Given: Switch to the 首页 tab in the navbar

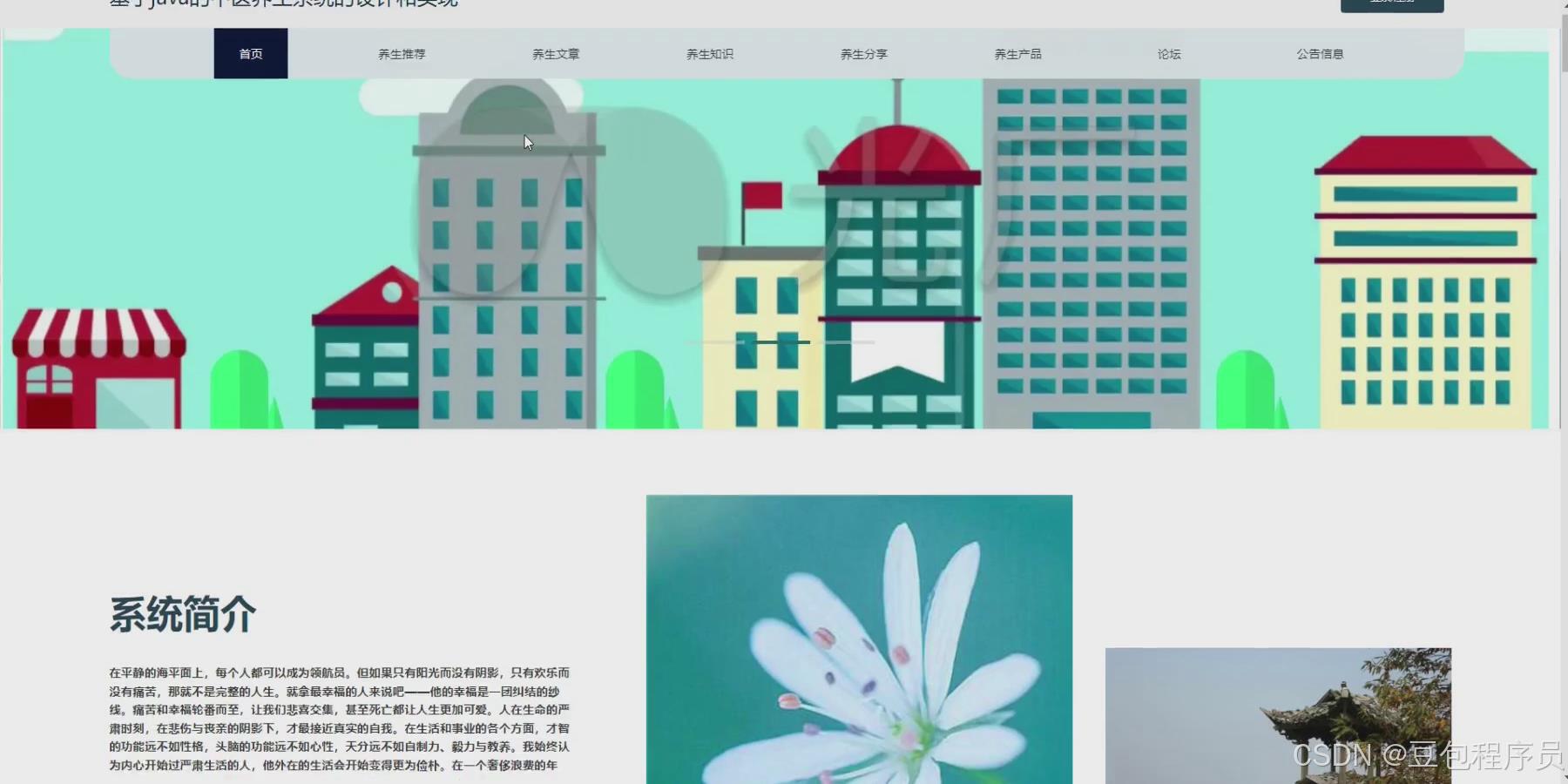Looking at the screenshot, I should (251, 53).
